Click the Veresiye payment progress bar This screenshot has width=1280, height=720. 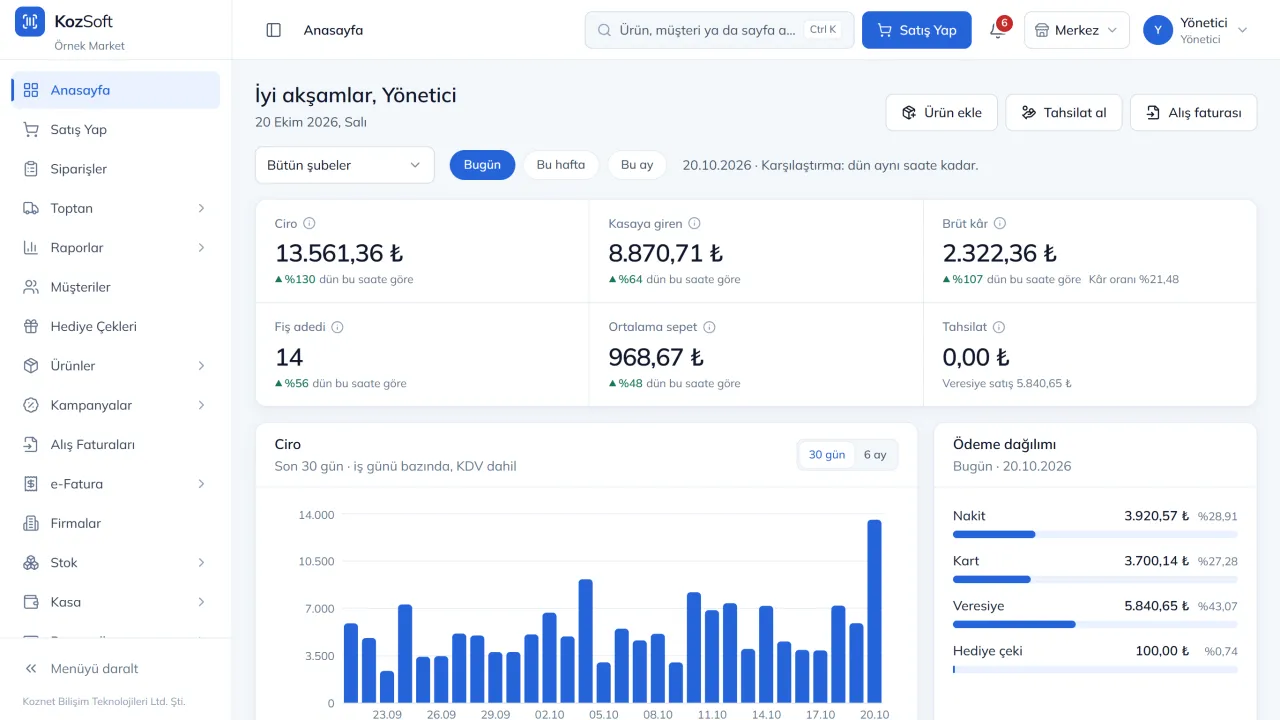pyautogui.click(x=1095, y=624)
